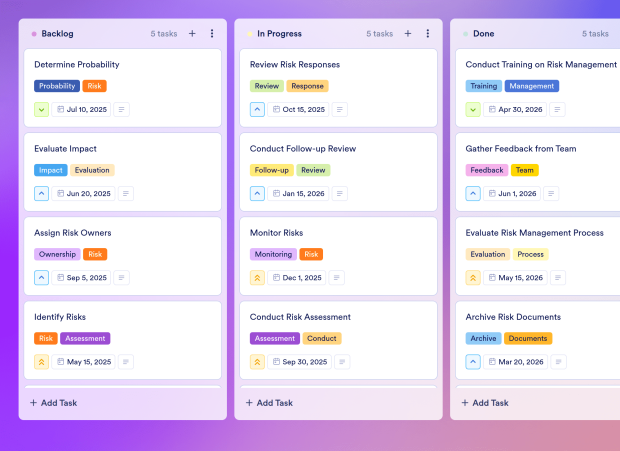Open the Determine Probability task title
The height and width of the screenshot is (451, 620).
[x=77, y=64]
